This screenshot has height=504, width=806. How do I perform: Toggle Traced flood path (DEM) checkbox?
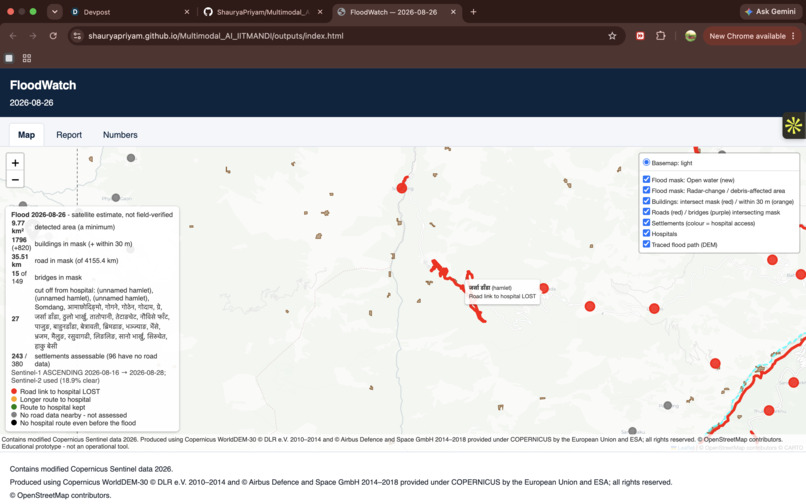(647, 244)
